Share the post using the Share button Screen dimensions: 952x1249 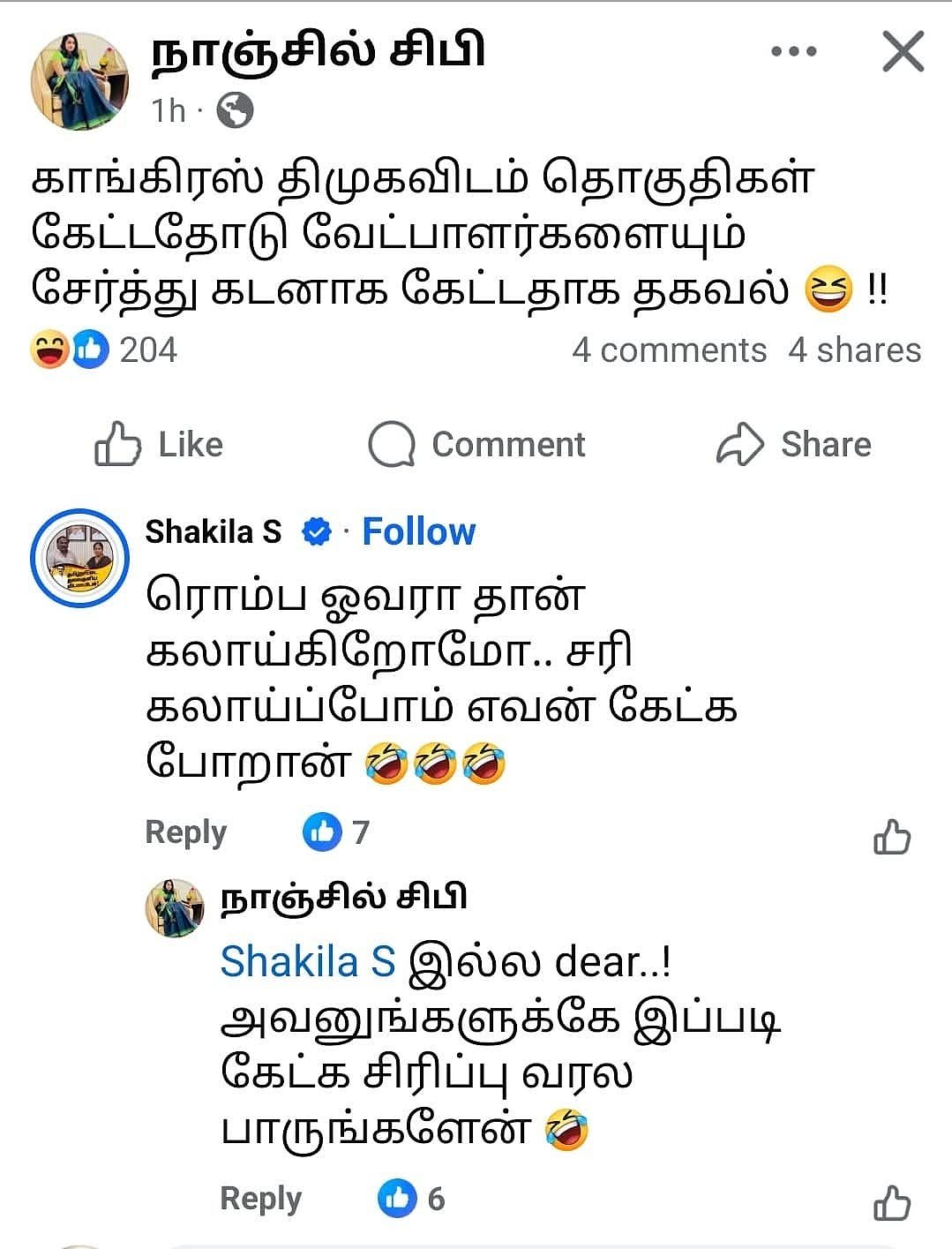[793, 444]
